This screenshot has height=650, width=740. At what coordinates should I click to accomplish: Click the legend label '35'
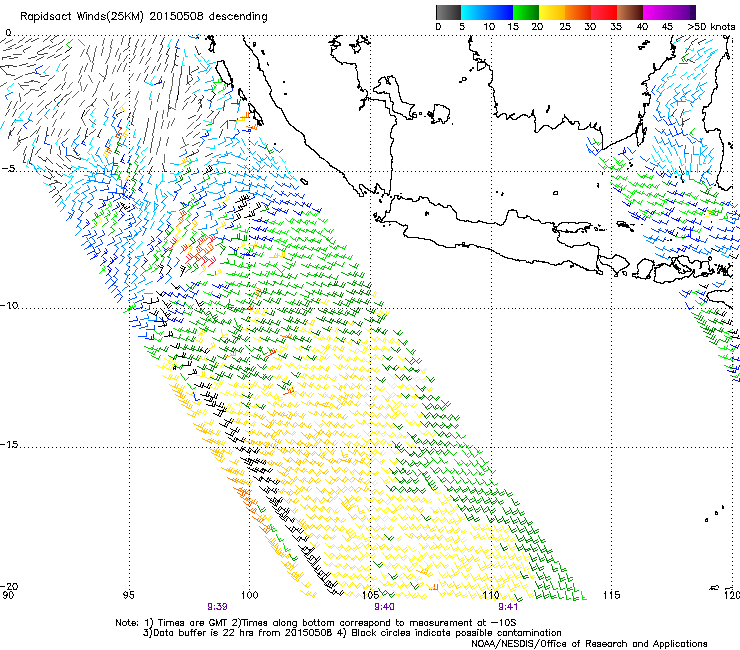[x=616, y=27]
